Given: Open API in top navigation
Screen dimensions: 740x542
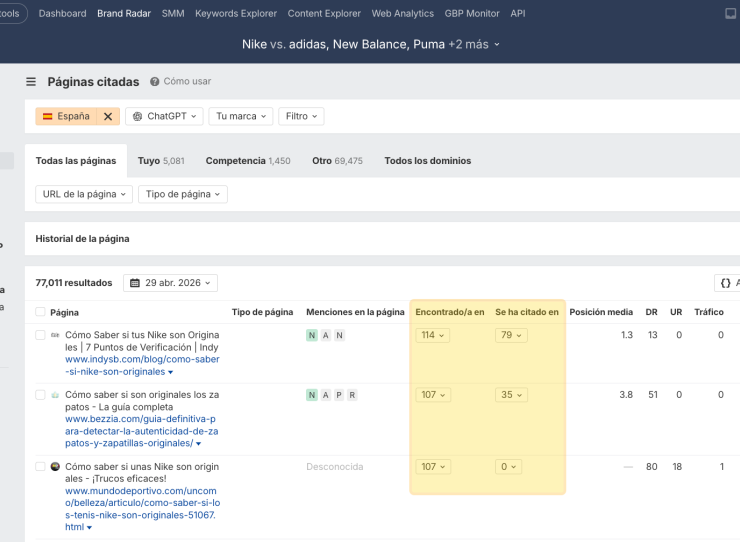Looking at the screenshot, I should 518,14.
